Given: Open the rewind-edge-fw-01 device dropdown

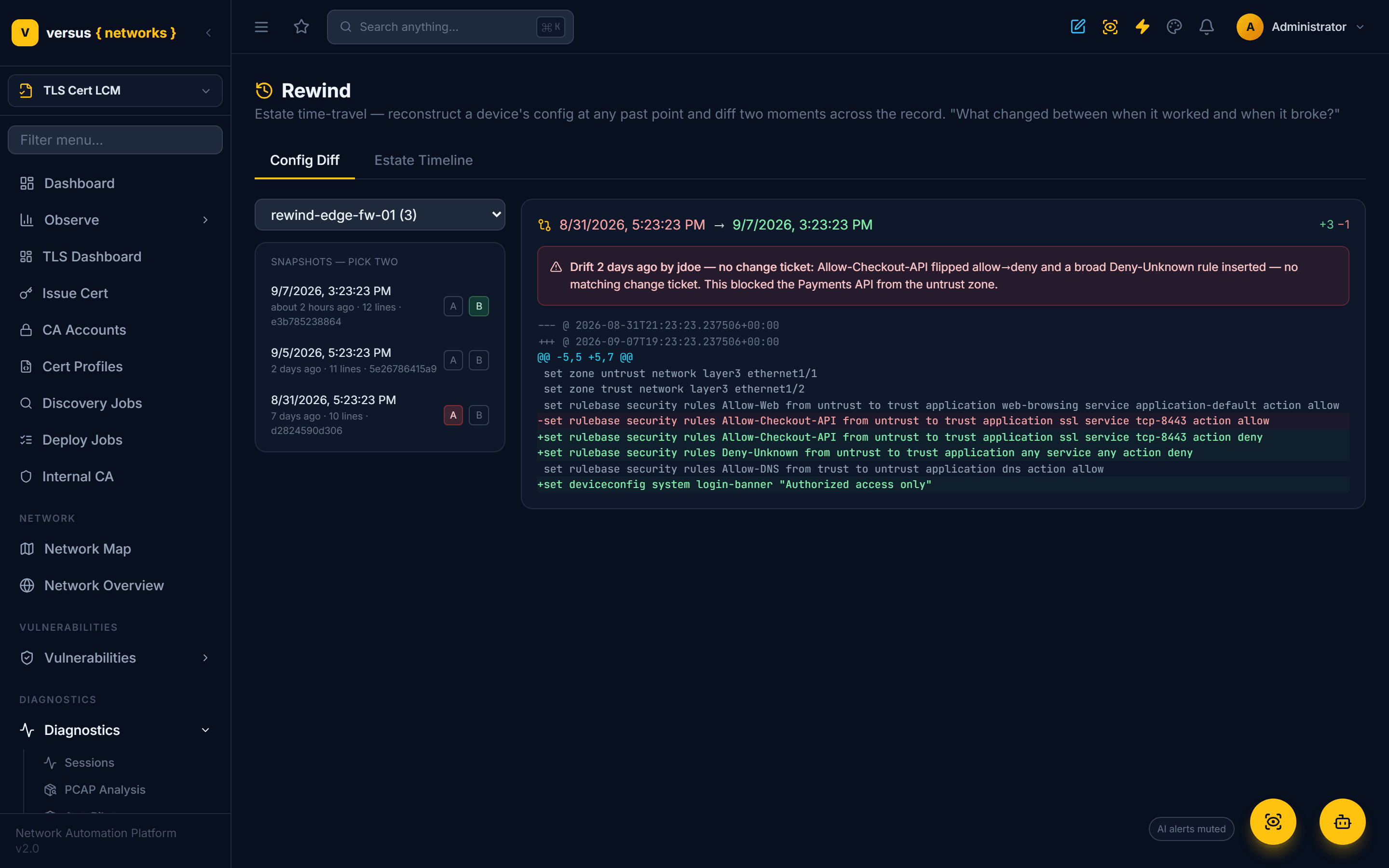Looking at the screenshot, I should click(380, 215).
